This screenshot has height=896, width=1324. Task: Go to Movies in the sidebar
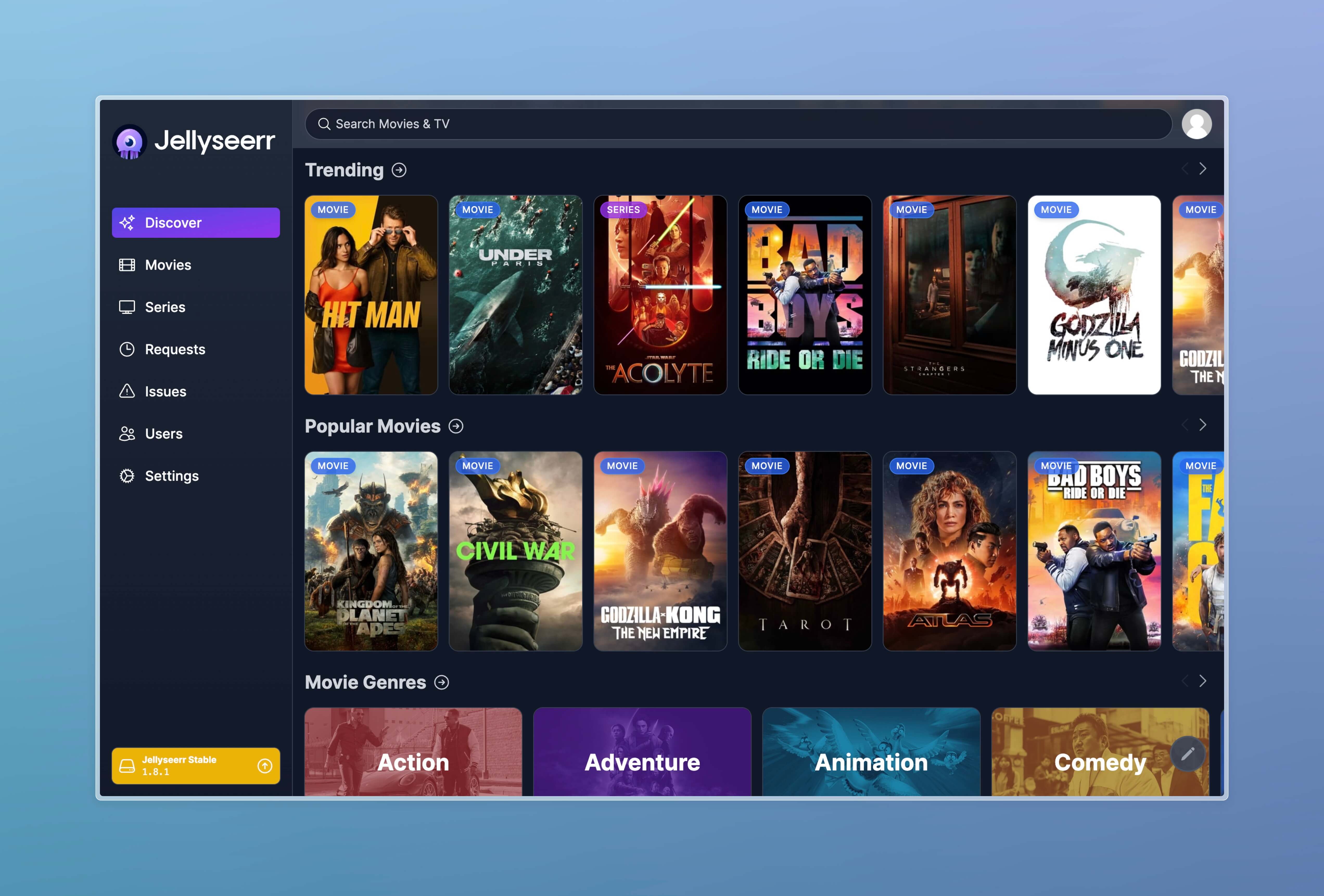196,265
